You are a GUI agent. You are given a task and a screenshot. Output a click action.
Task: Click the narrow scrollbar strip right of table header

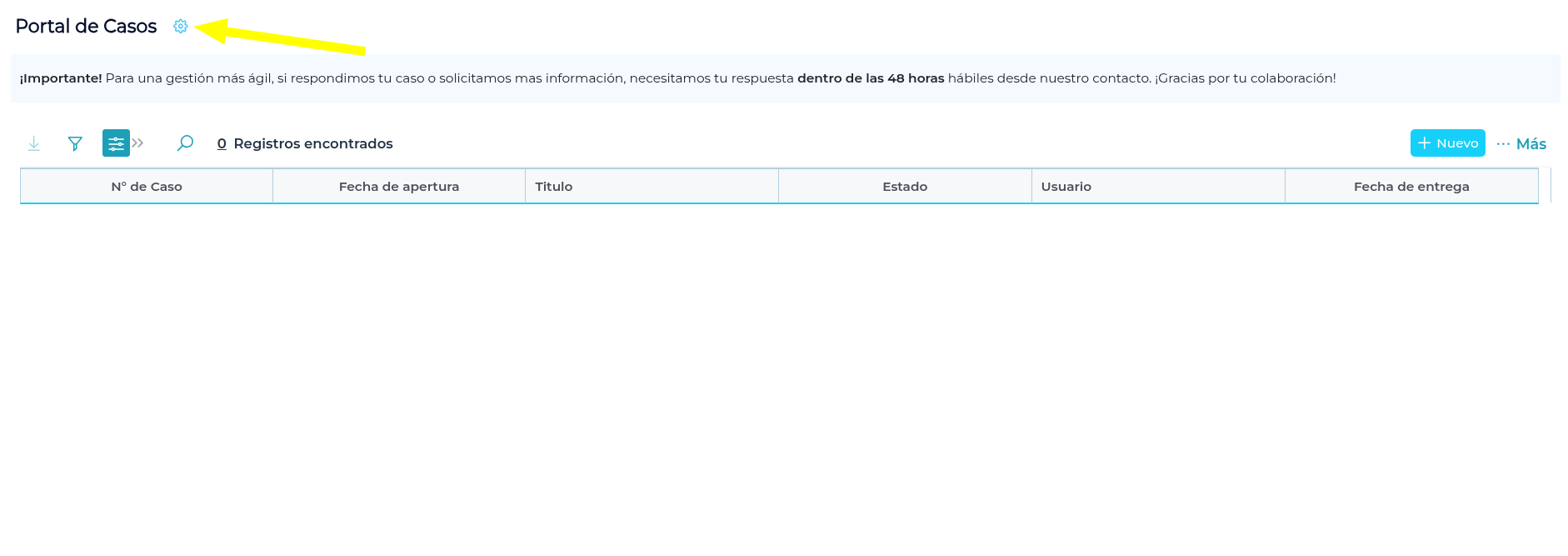point(1551,186)
